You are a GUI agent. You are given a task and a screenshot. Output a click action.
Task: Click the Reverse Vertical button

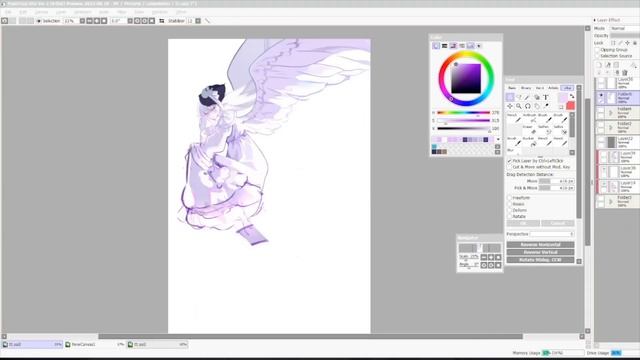pos(540,252)
